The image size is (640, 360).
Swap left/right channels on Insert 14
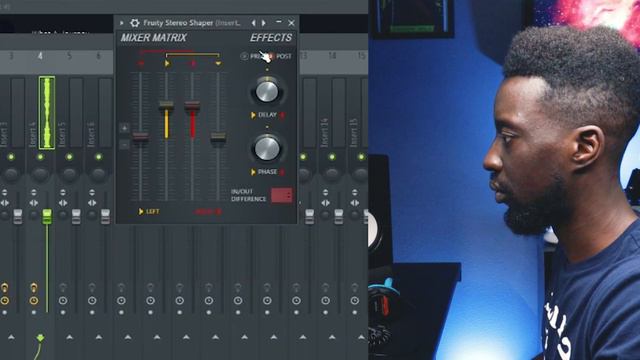pos(326,203)
